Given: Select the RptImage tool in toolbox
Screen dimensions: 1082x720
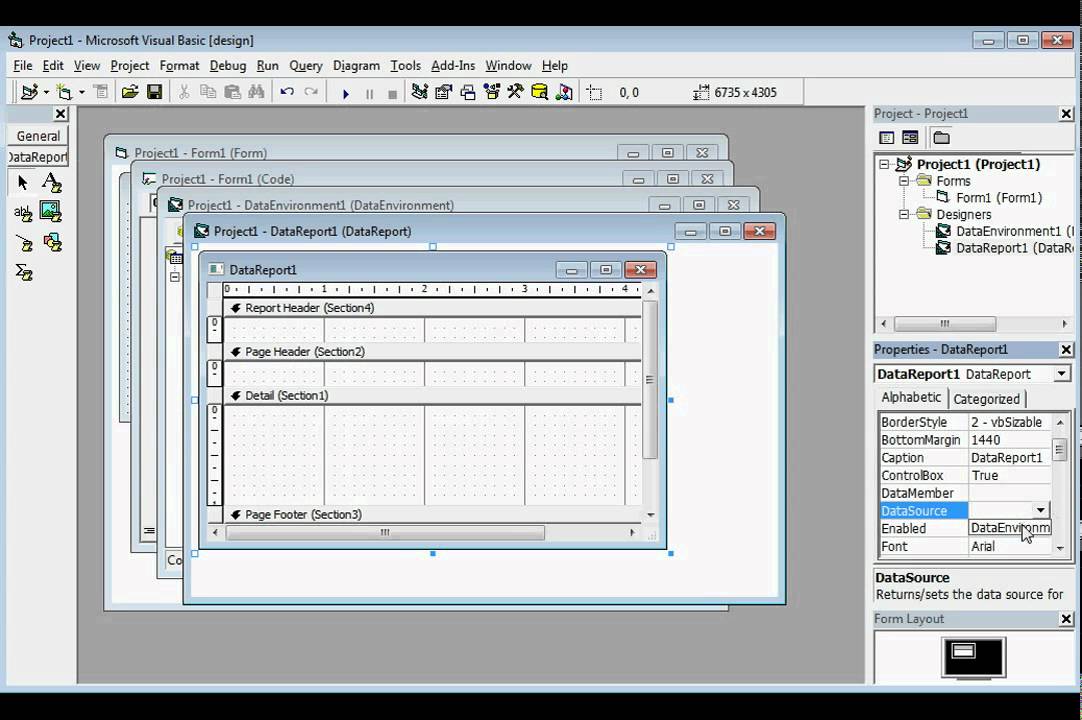Looking at the screenshot, I should (x=51, y=211).
